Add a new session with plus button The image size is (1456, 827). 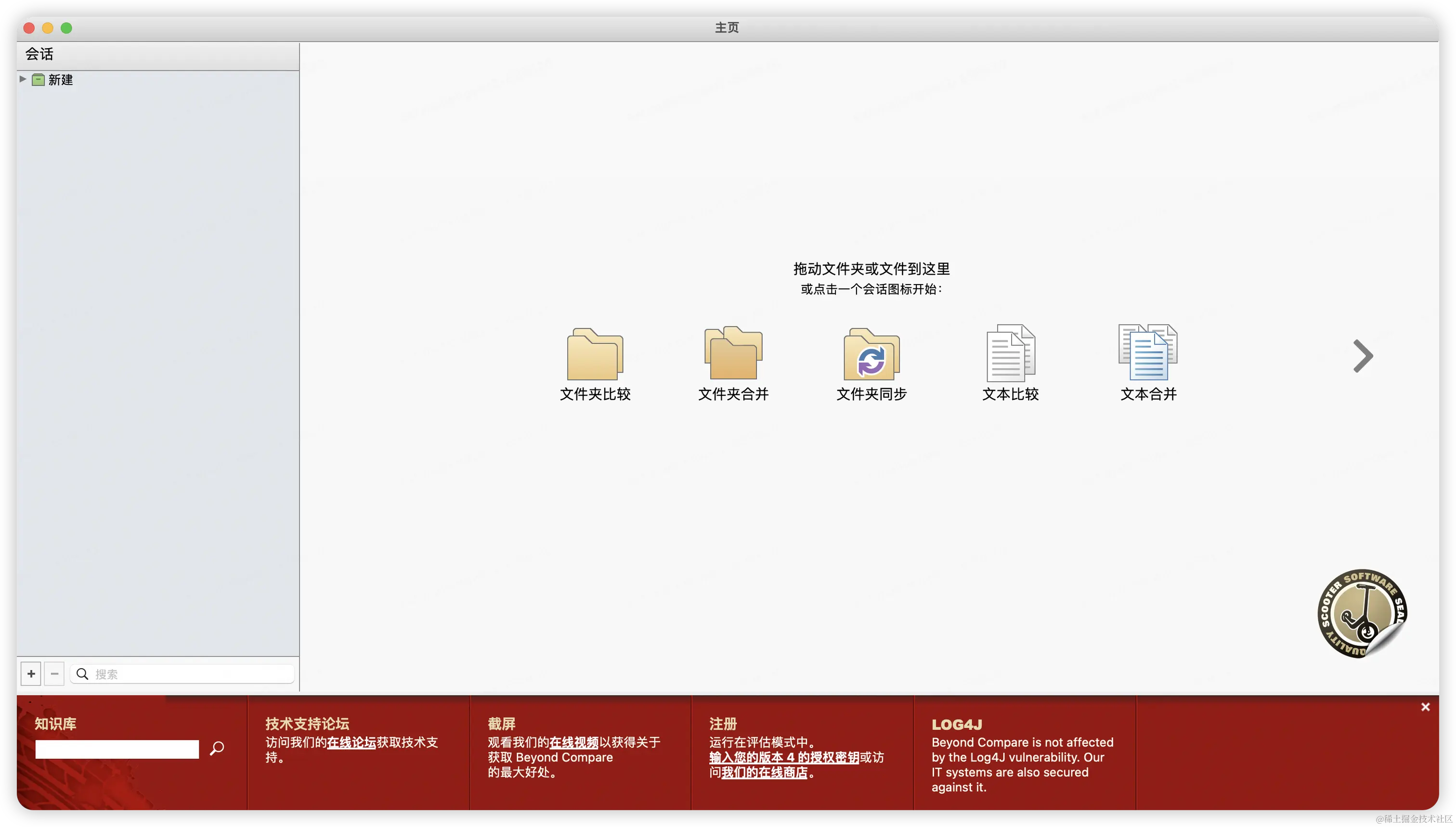click(x=31, y=673)
